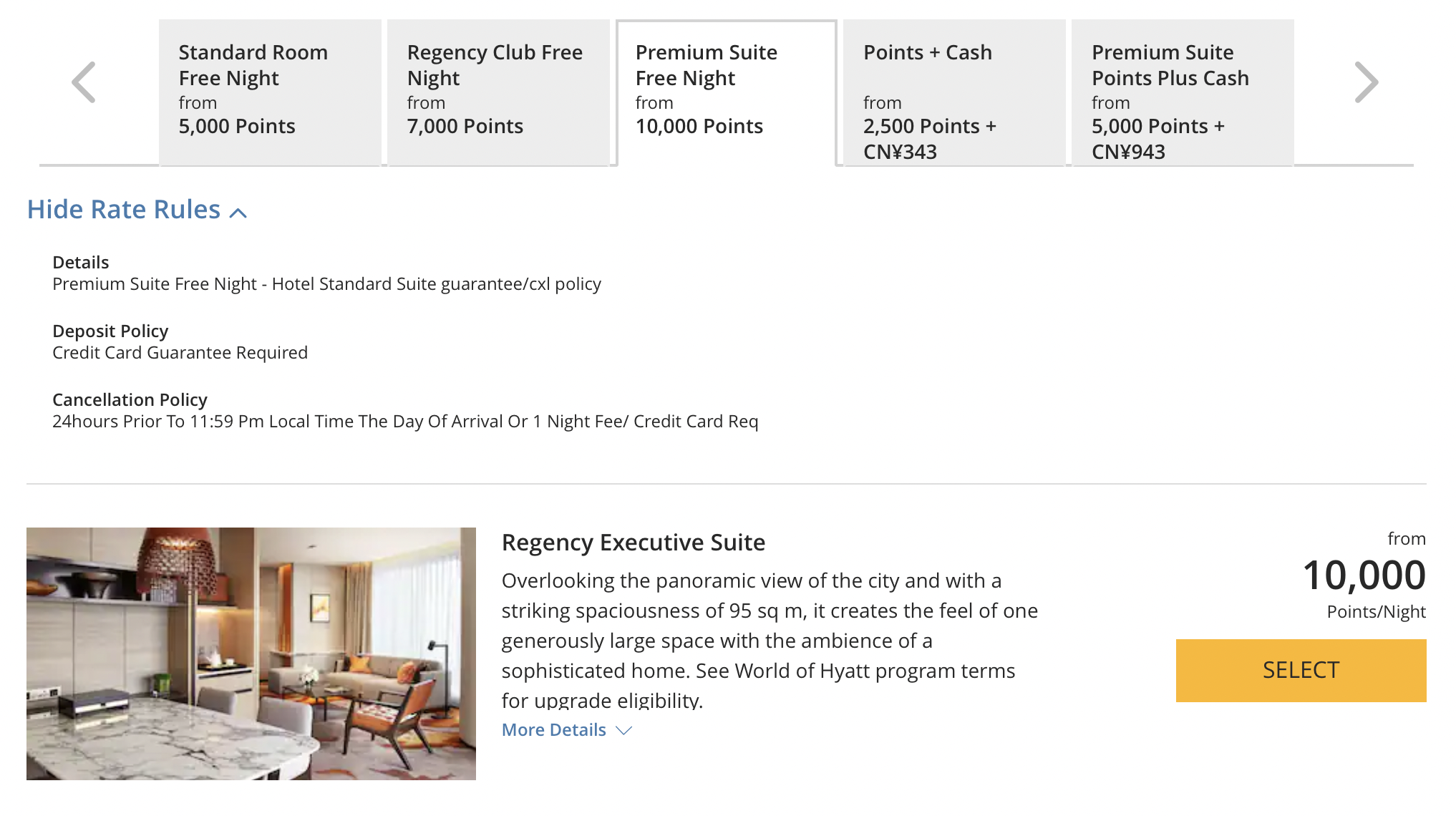Expand the More Details chevron
This screenshot has height=816, width=1456.
point(624,730)
